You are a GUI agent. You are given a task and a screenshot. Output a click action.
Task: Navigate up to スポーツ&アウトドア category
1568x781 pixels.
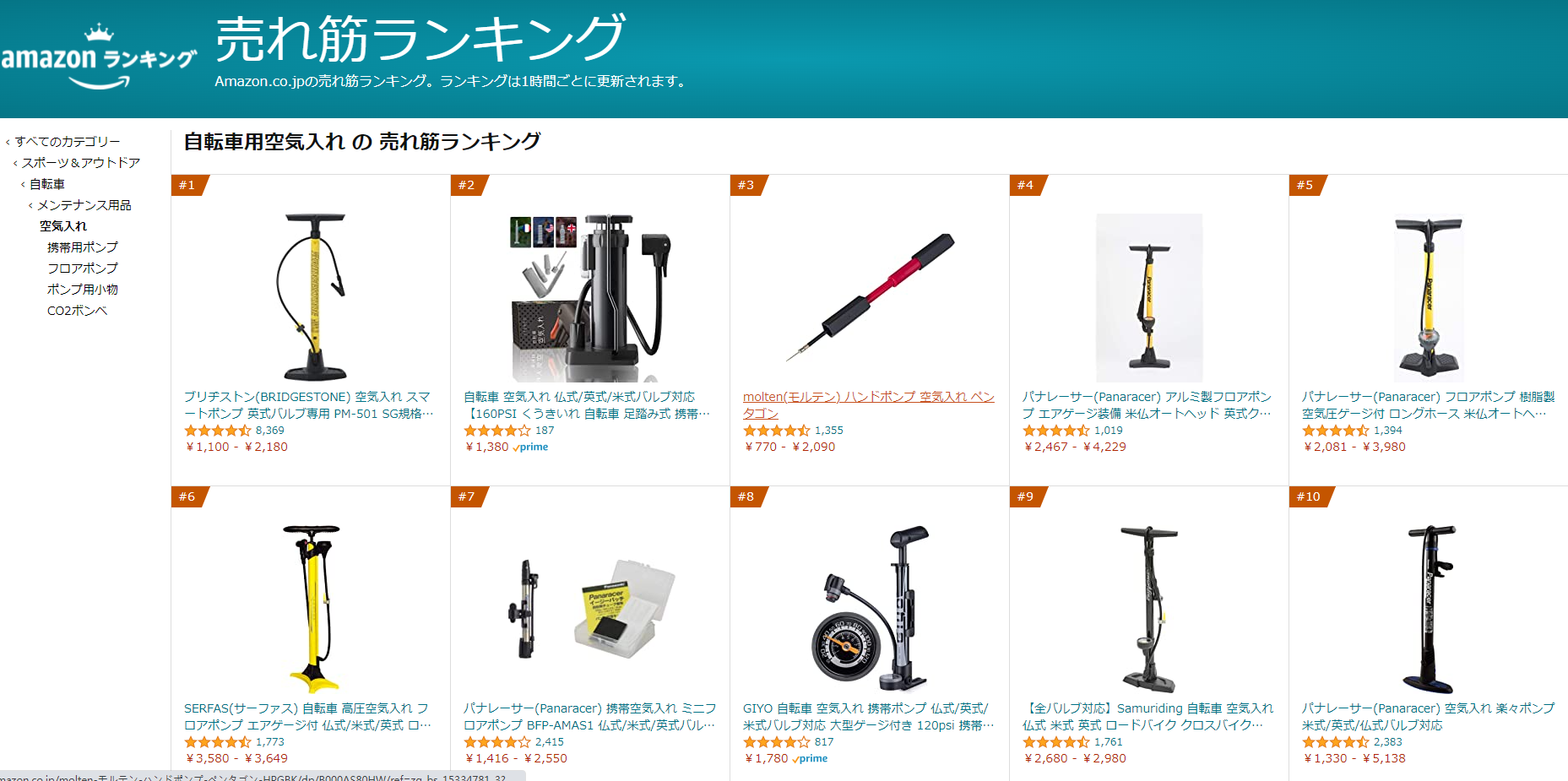81,162
